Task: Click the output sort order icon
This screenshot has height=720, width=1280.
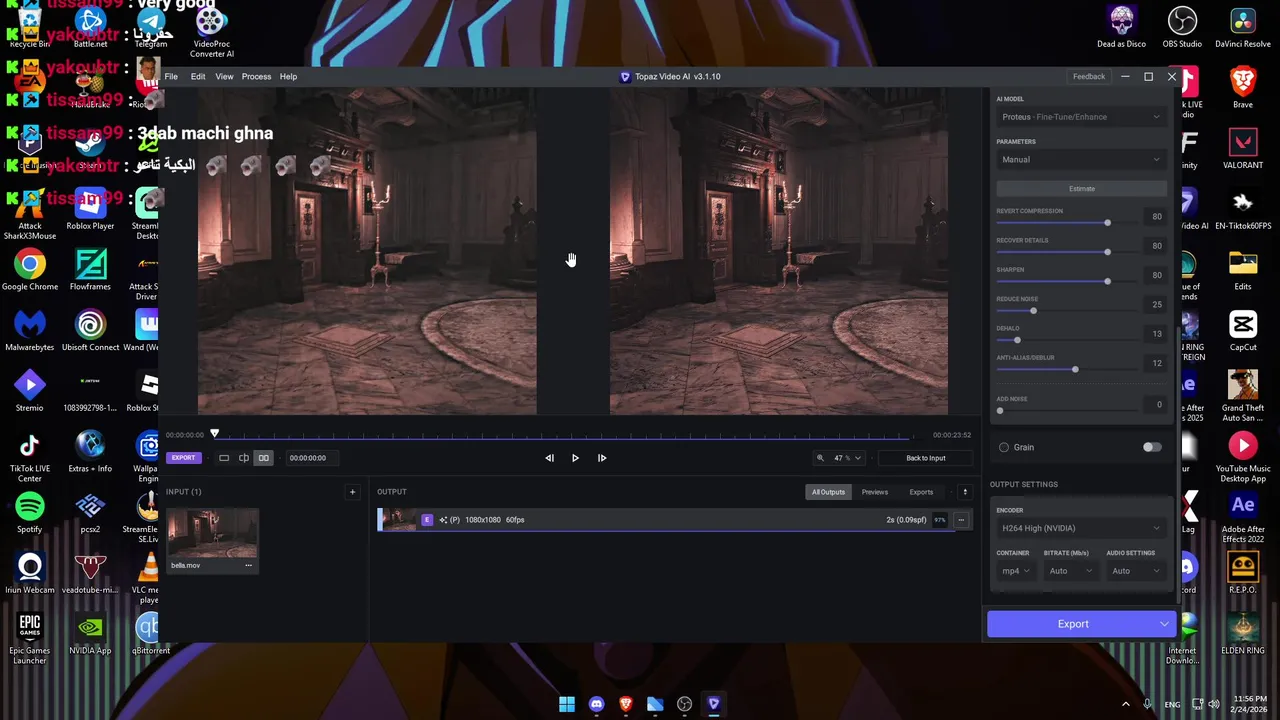Action: (965, 492)
